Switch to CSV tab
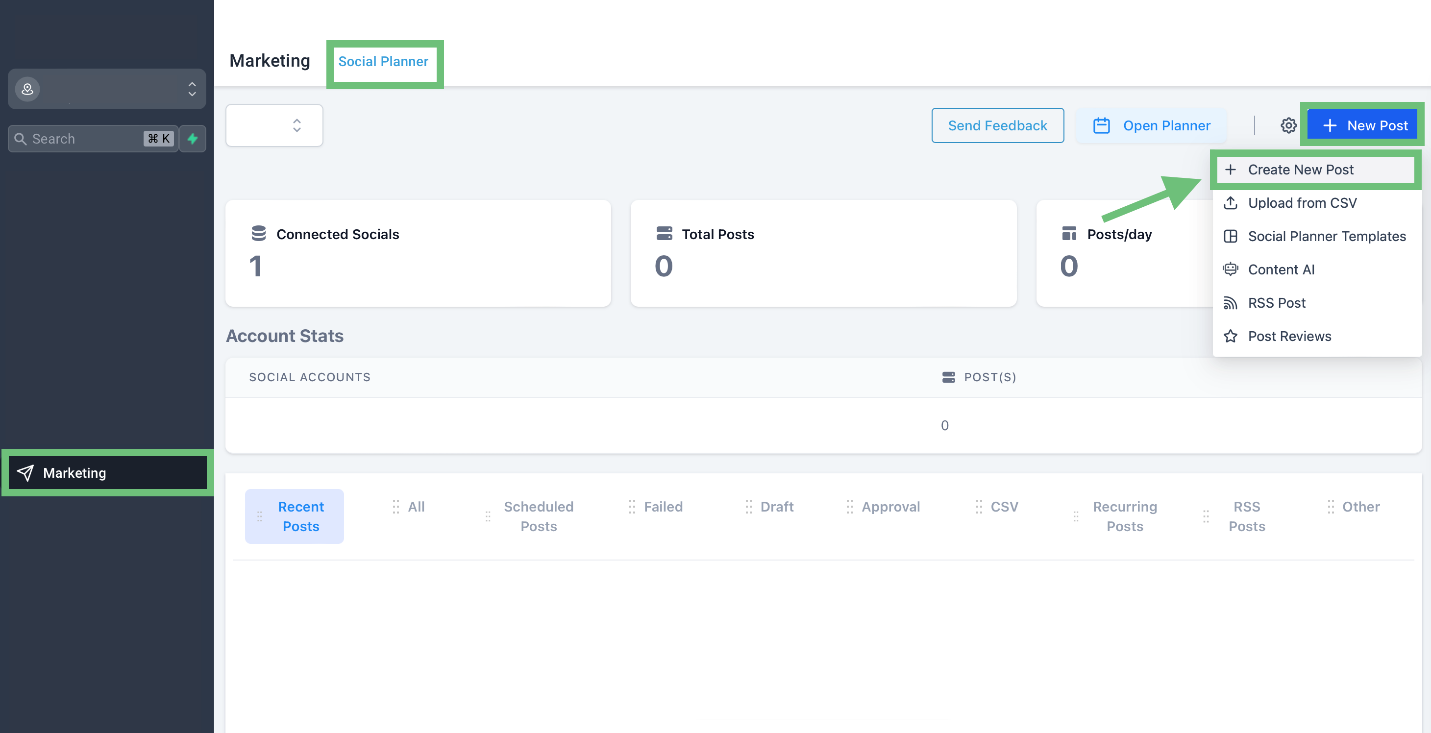1431x733 pixels. click(1004, 507)
